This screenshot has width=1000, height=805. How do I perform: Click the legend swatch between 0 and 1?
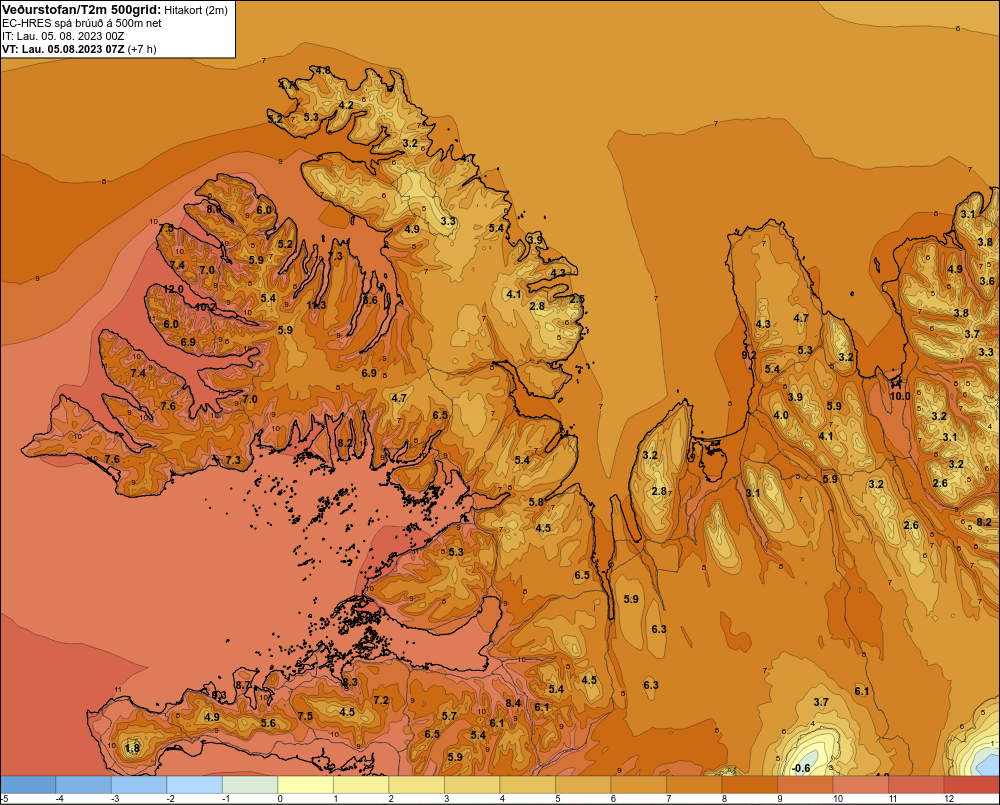(x=305, y=785)
